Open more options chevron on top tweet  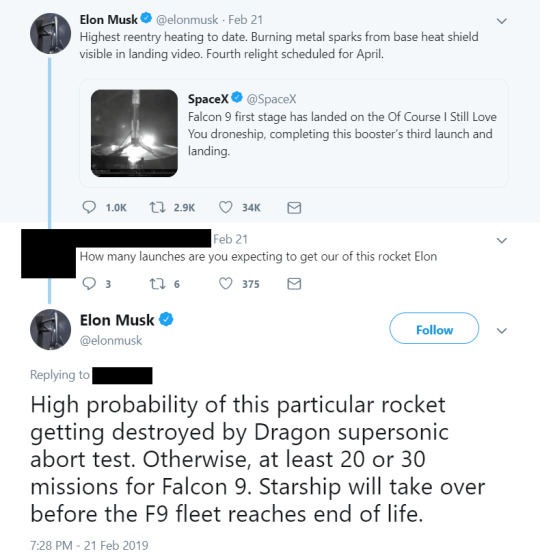[x=502, y=21]
